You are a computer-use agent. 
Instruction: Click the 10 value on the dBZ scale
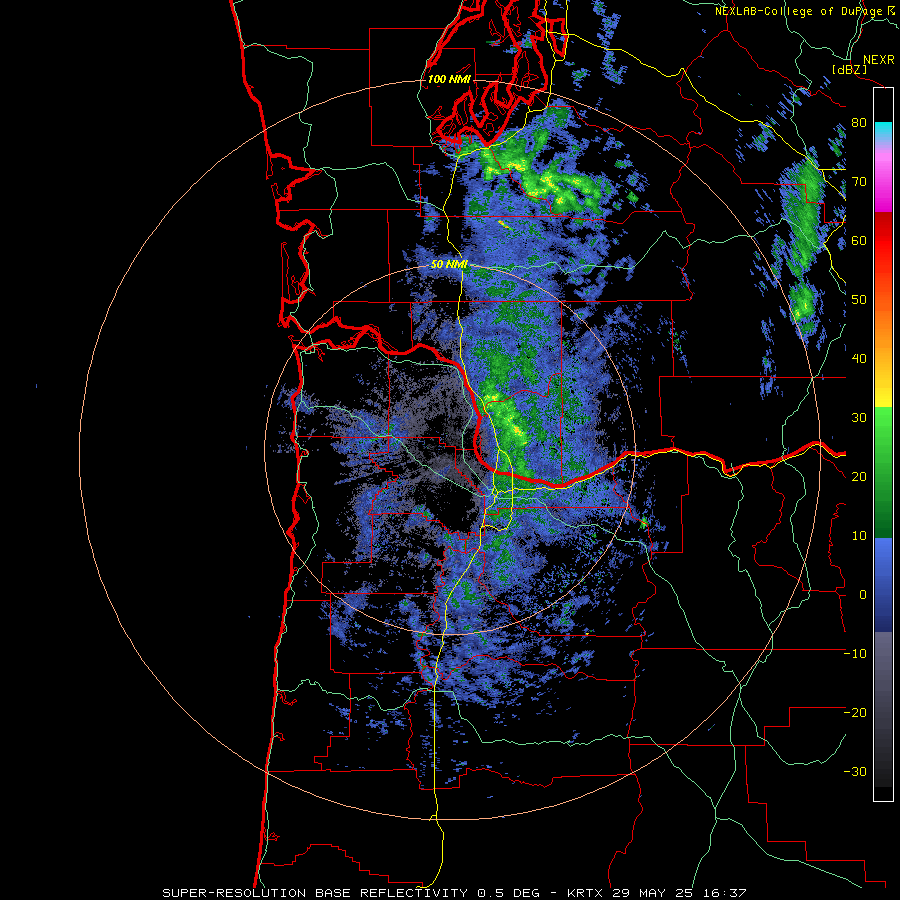pyautogui.click(x=859, y=536)
